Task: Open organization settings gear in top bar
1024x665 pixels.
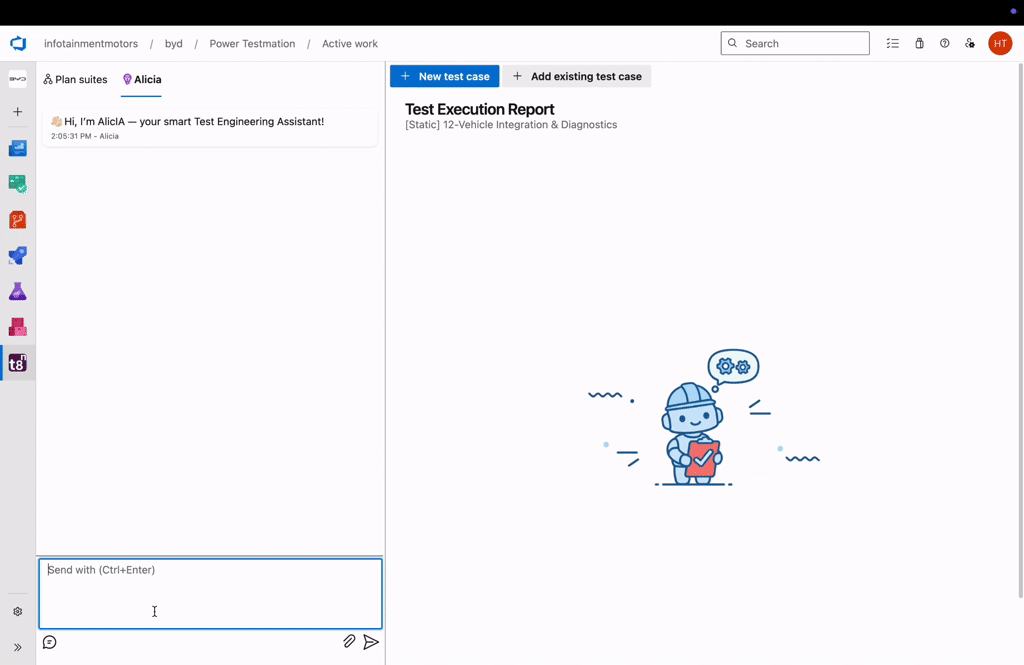Action: pos(970,43)
